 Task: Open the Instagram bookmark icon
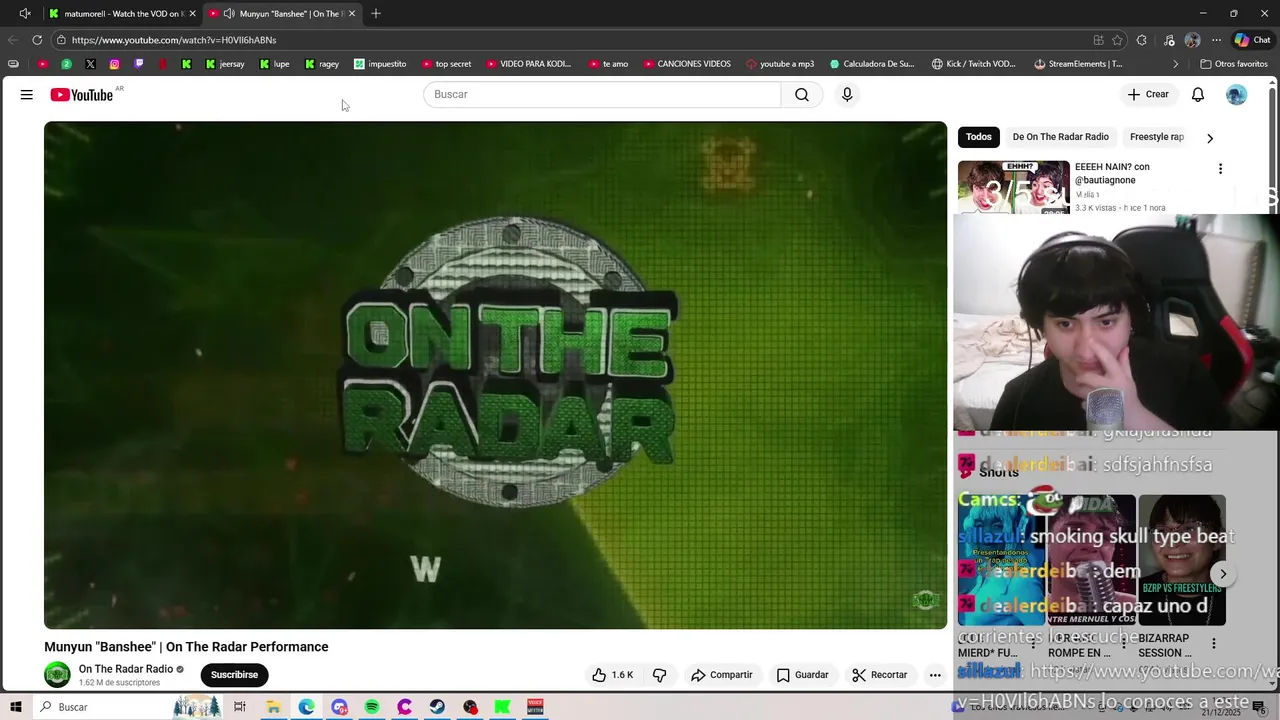(114, 64)
